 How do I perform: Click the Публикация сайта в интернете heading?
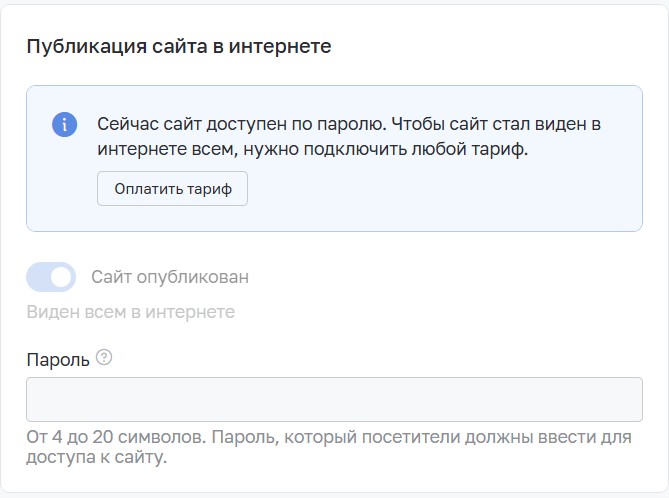point(179,47)
